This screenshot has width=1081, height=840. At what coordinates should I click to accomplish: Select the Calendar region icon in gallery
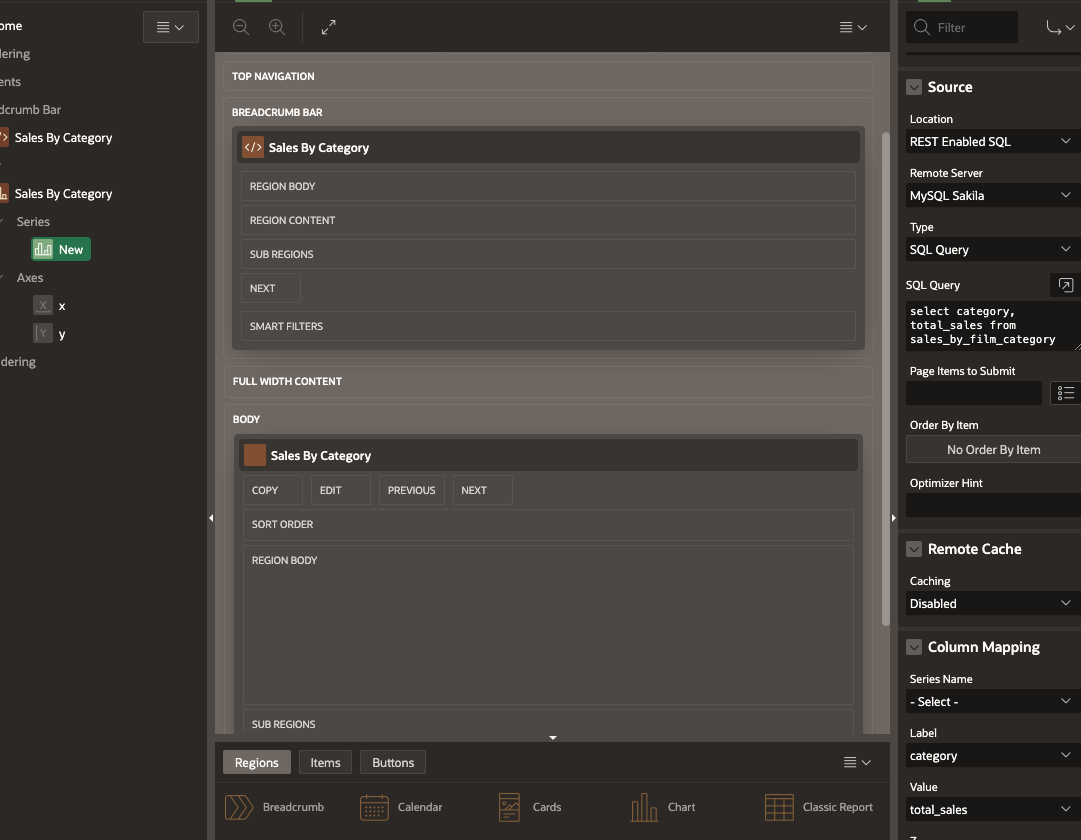[x=374, y=807]
